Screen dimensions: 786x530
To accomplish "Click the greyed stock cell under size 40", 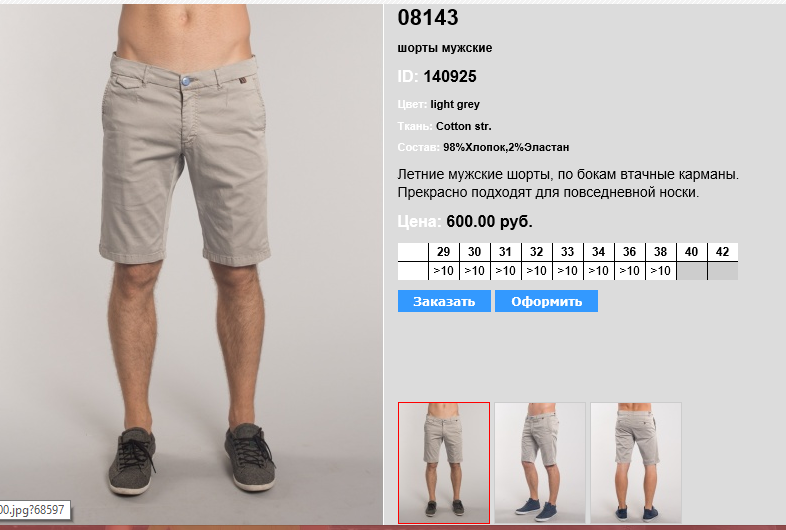I will pos(692,271).
